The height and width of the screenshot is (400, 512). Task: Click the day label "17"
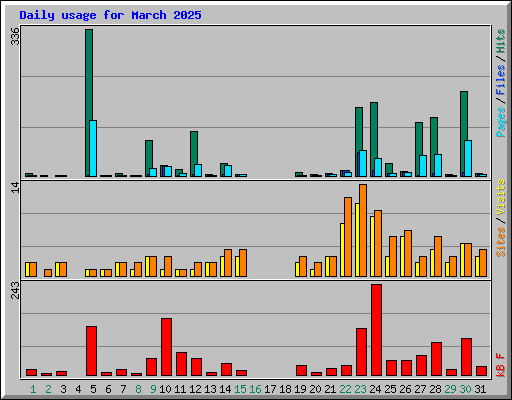tap(270, 389)
